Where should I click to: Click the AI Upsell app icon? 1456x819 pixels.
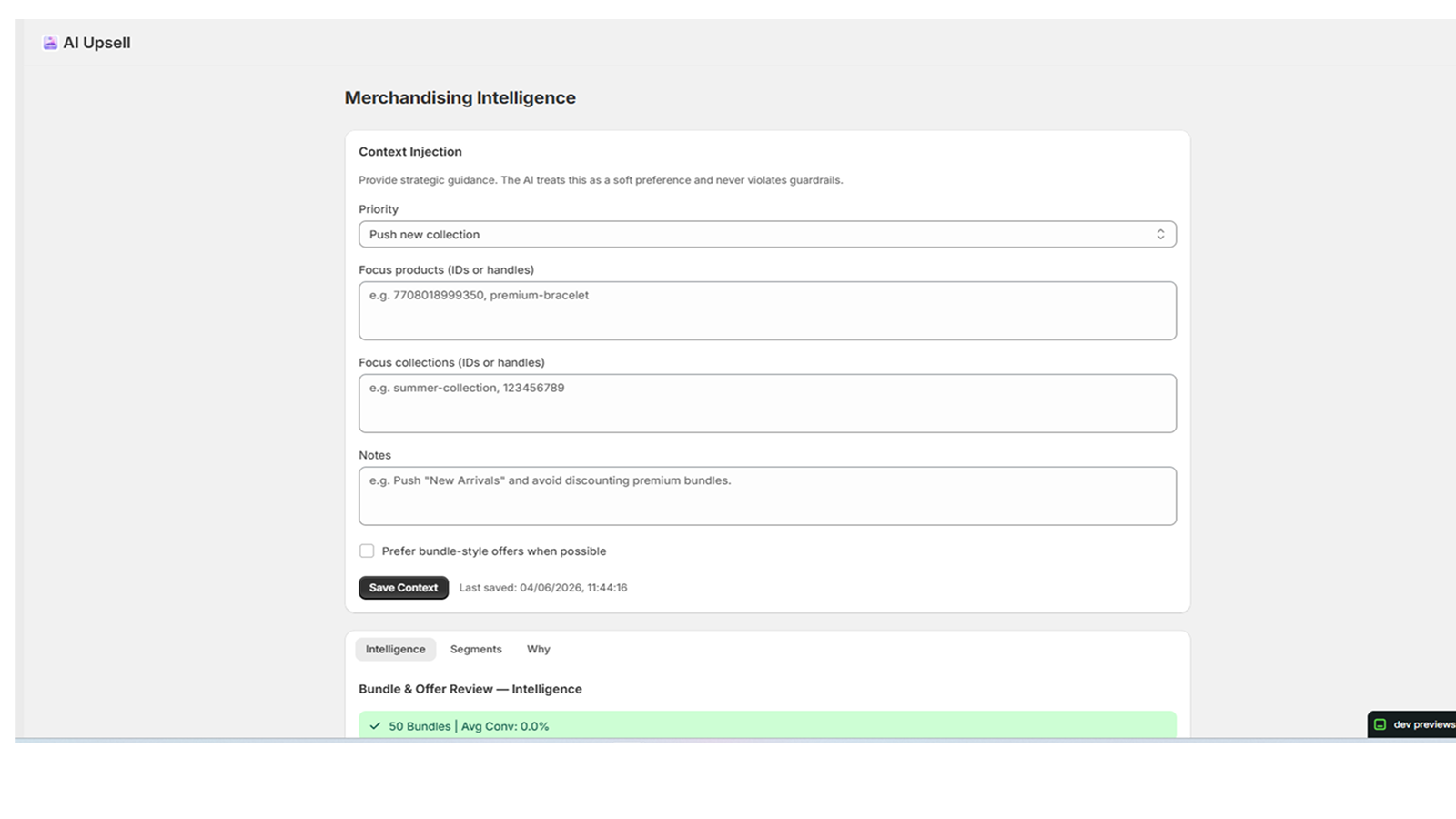[x=50, y=43]
